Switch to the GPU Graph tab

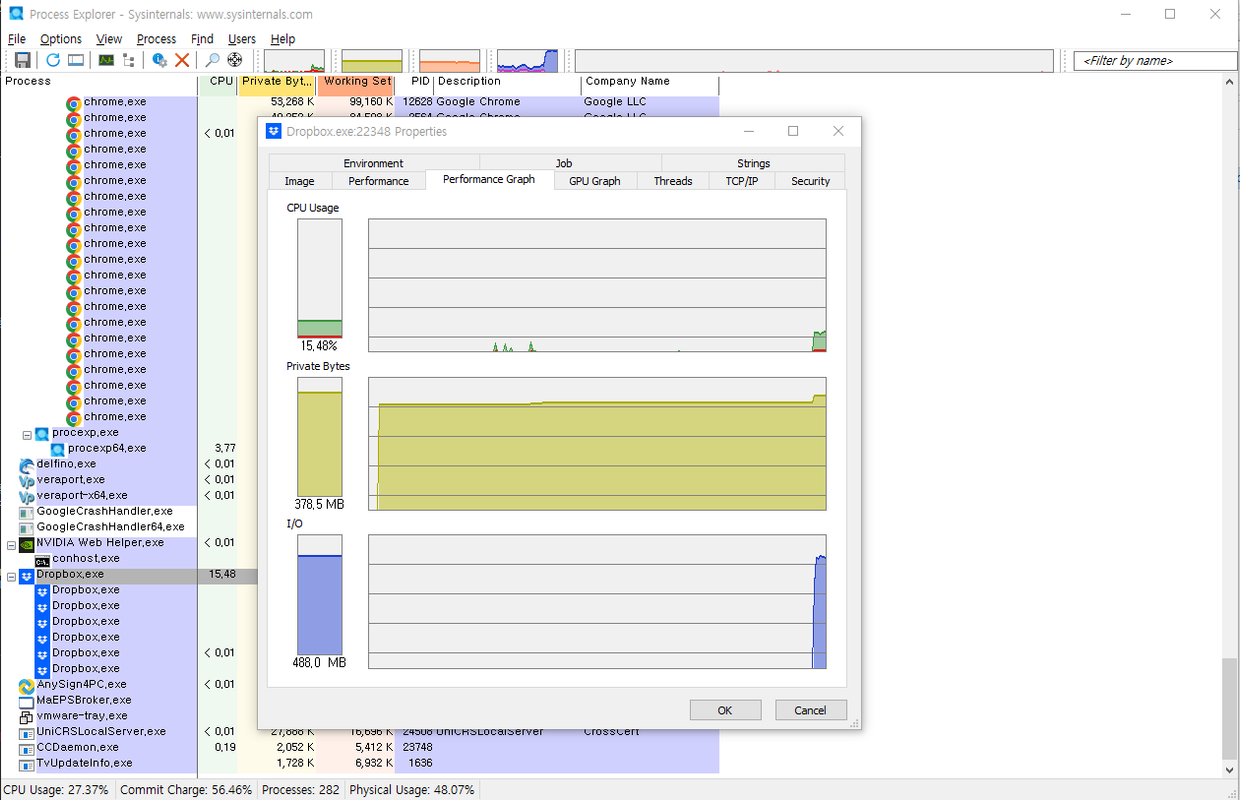[x=594, y=181]
